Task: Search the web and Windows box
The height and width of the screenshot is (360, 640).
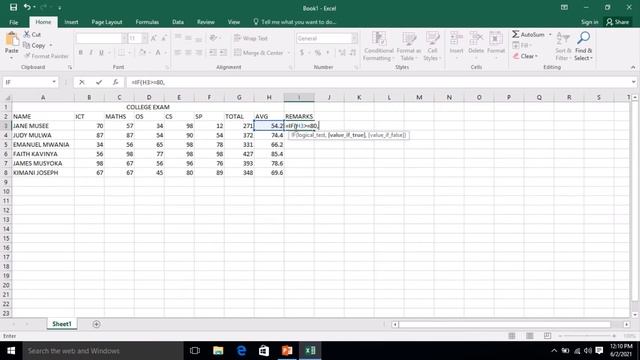Action: pyautogui.click(x=102, y=351)
